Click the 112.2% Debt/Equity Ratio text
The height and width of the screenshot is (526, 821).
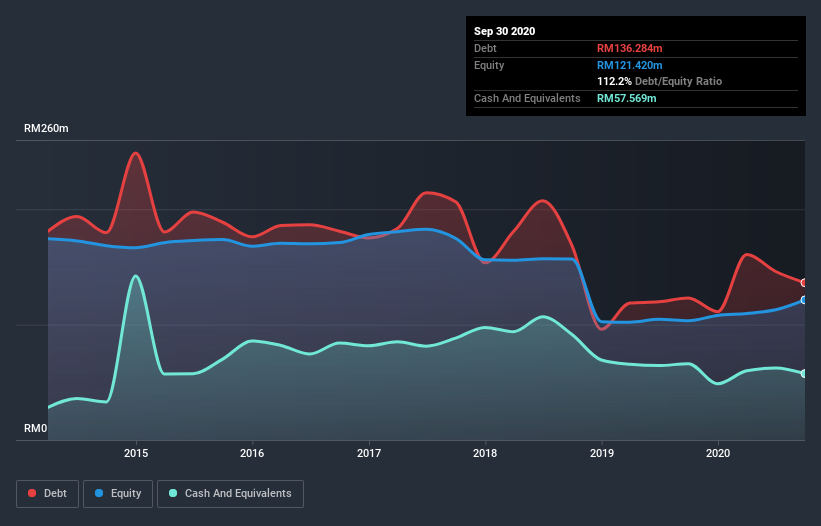point(659,81)
